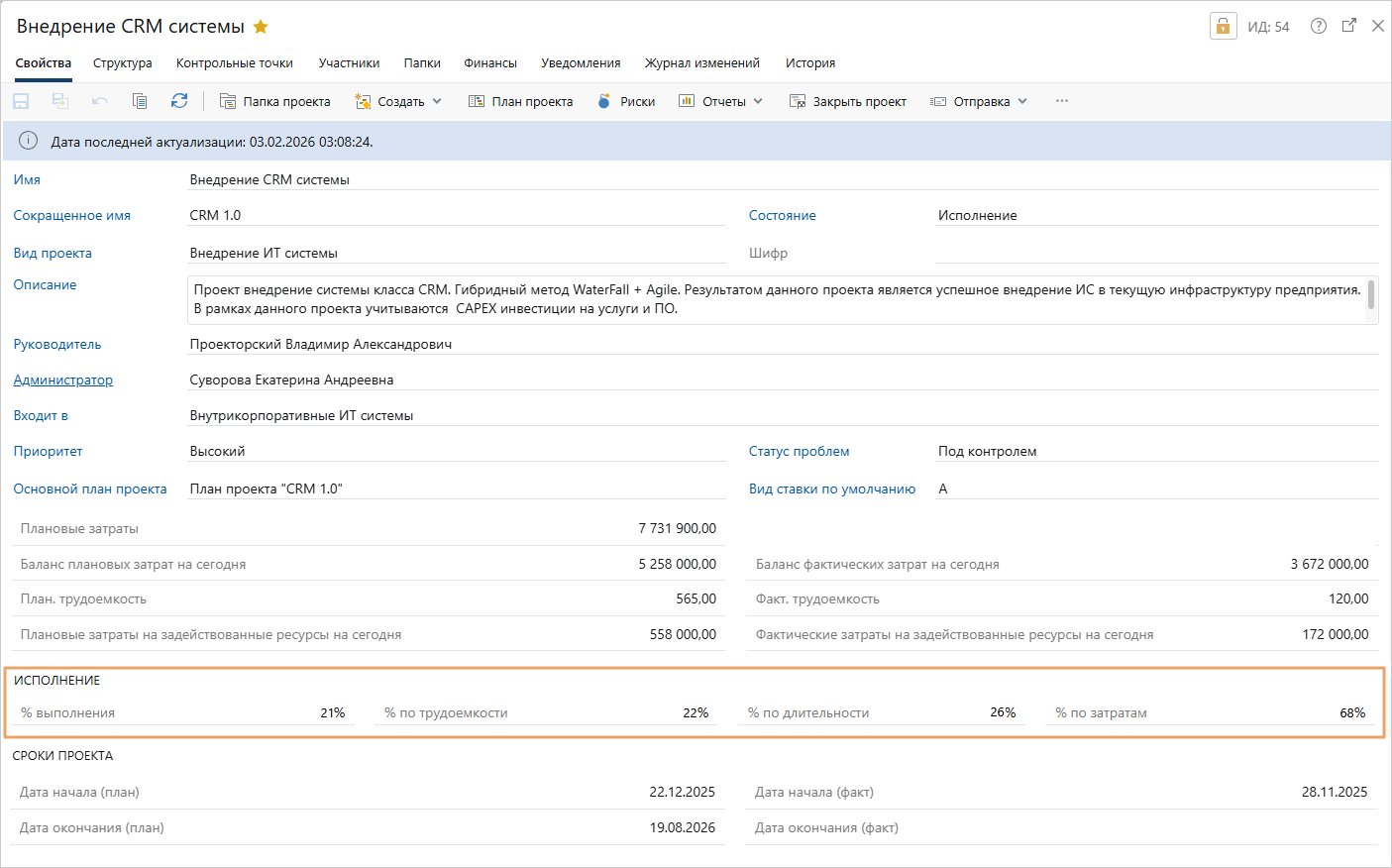This screenshot has width=1392, height=868.
Task: Open the Контрольные точки tab
Action: coord(235,63)
